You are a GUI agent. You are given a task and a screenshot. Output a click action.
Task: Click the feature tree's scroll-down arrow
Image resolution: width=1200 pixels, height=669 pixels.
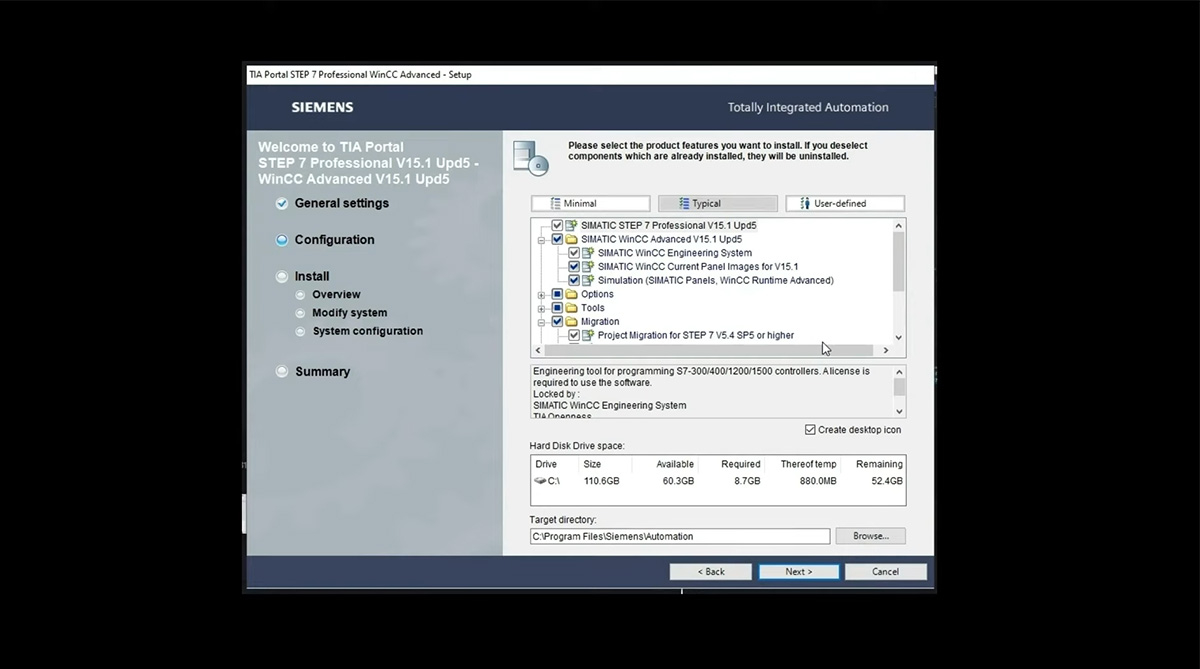click(899, 338)
